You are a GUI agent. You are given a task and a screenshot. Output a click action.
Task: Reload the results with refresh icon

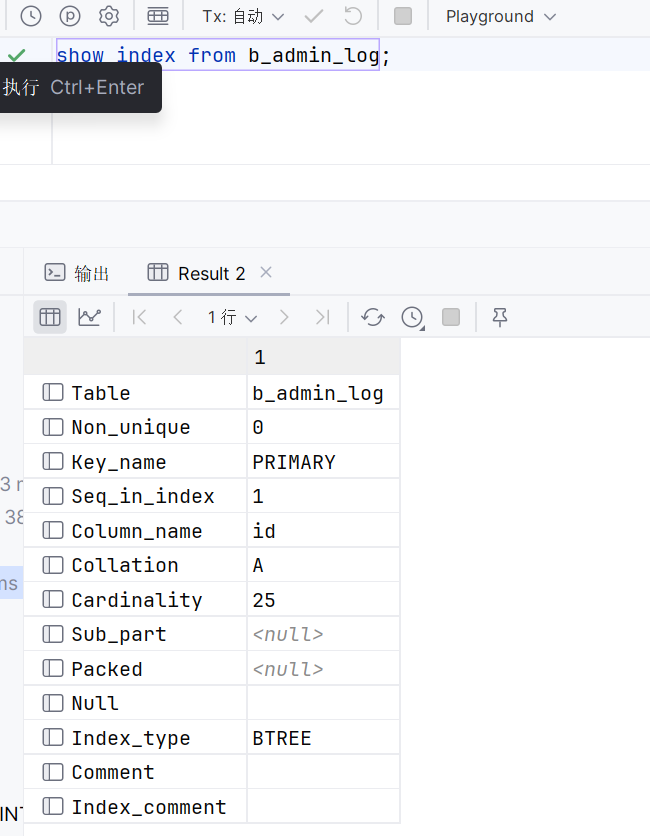click(x=373, y=317)
